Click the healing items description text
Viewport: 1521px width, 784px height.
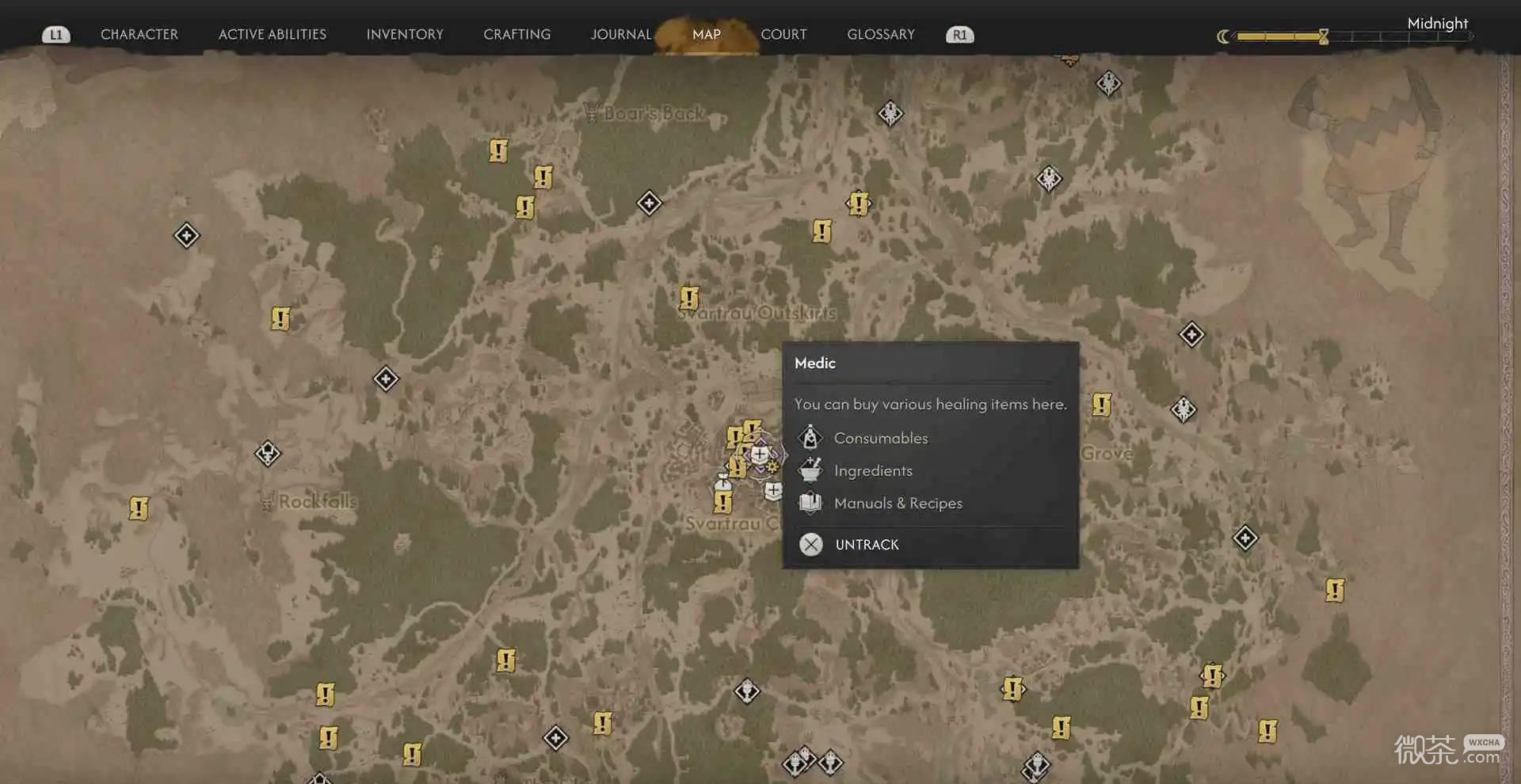[931, 404]
